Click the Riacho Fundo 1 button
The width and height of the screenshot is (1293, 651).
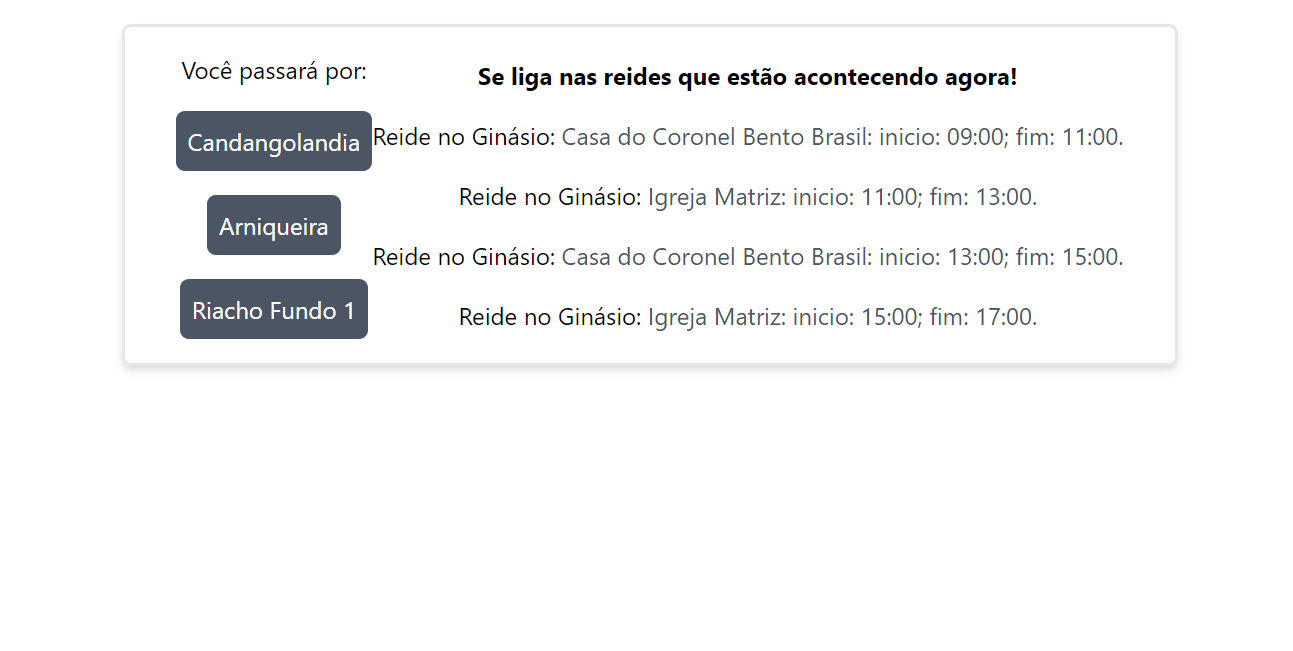point(273,309)
